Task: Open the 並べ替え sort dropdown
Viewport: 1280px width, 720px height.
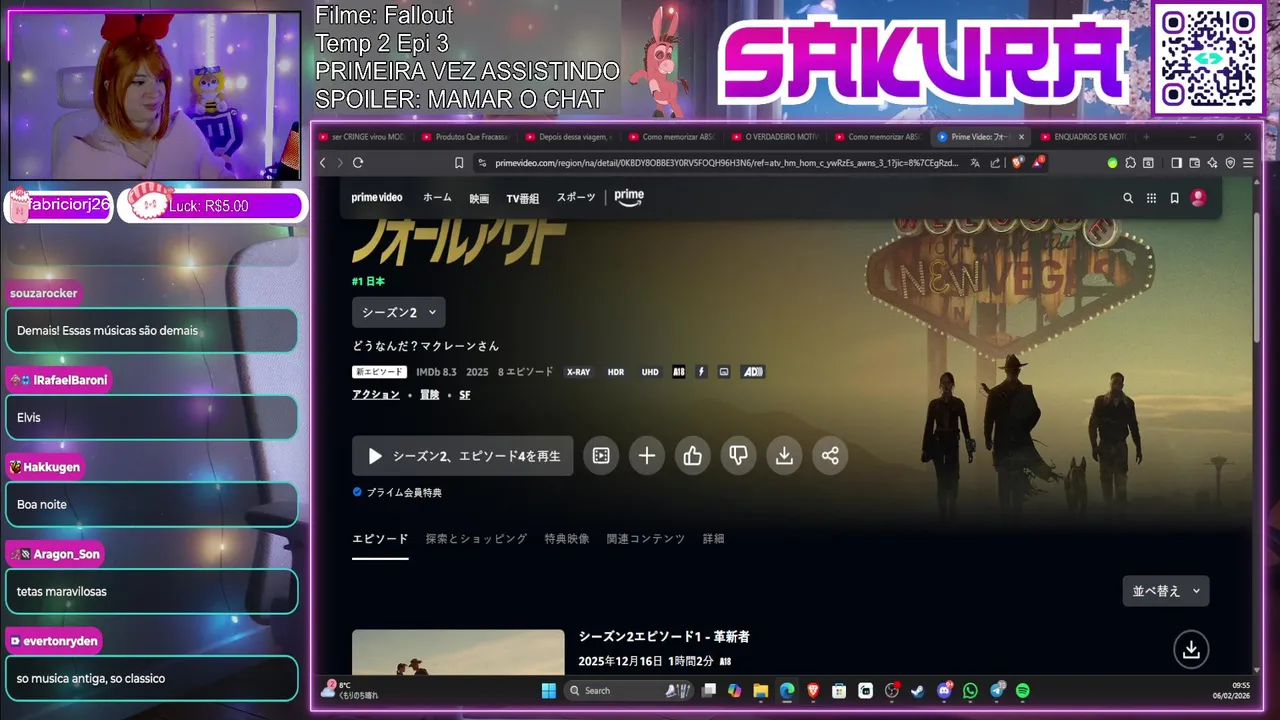Action: click(1166, 591)
